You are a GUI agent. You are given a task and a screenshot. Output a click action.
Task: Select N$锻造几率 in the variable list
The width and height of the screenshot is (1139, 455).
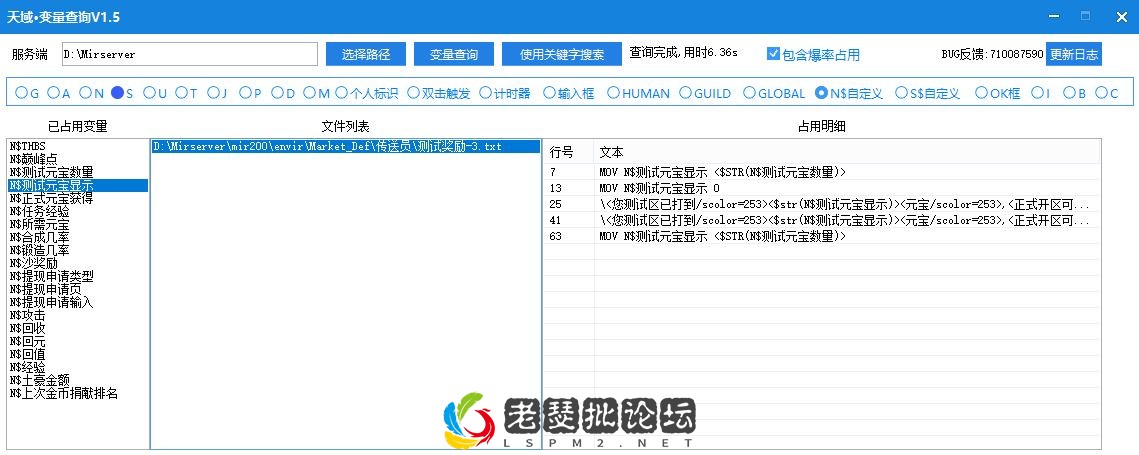(77, 250)
